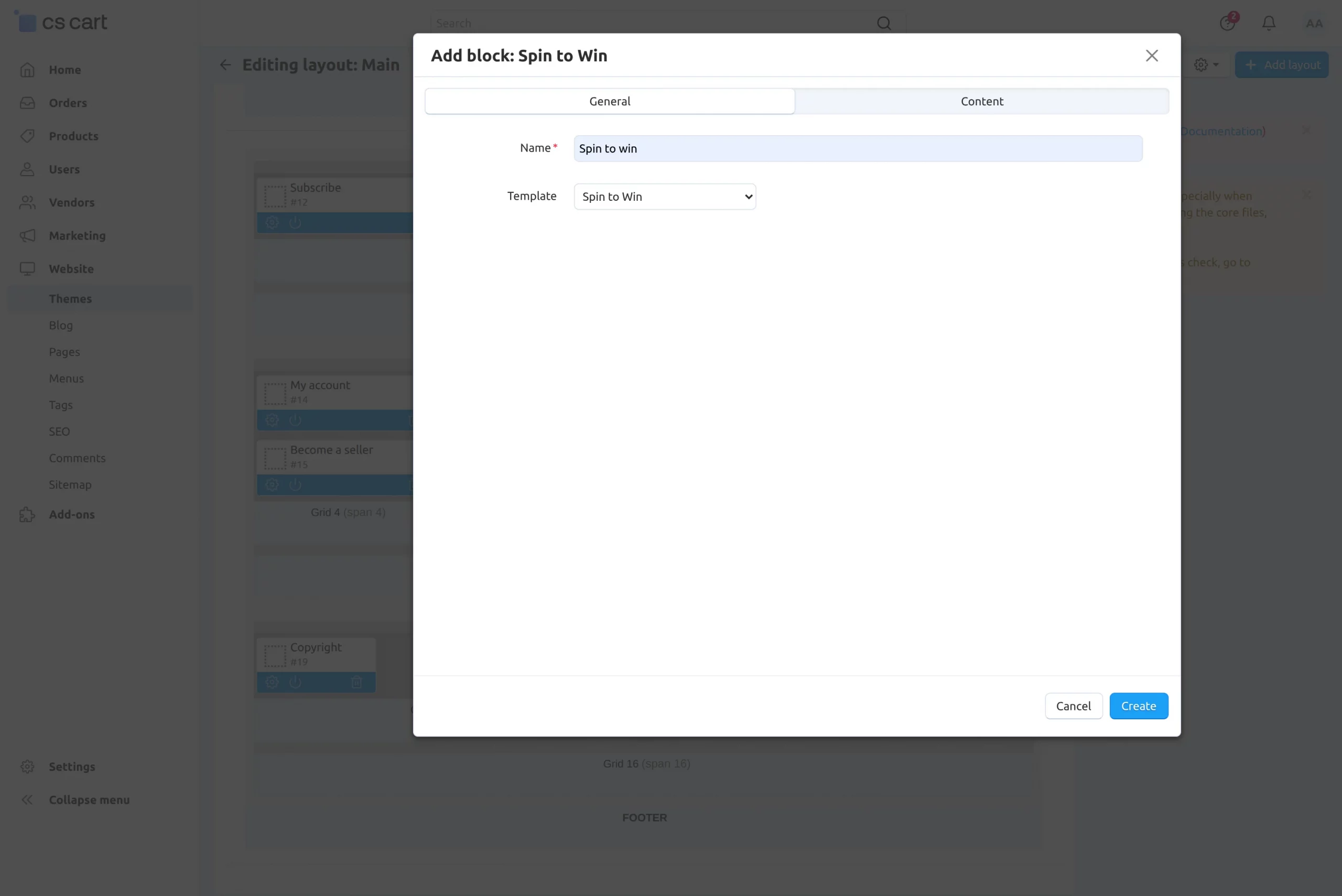Open the AA user account menu

(x=1314, y=24)
